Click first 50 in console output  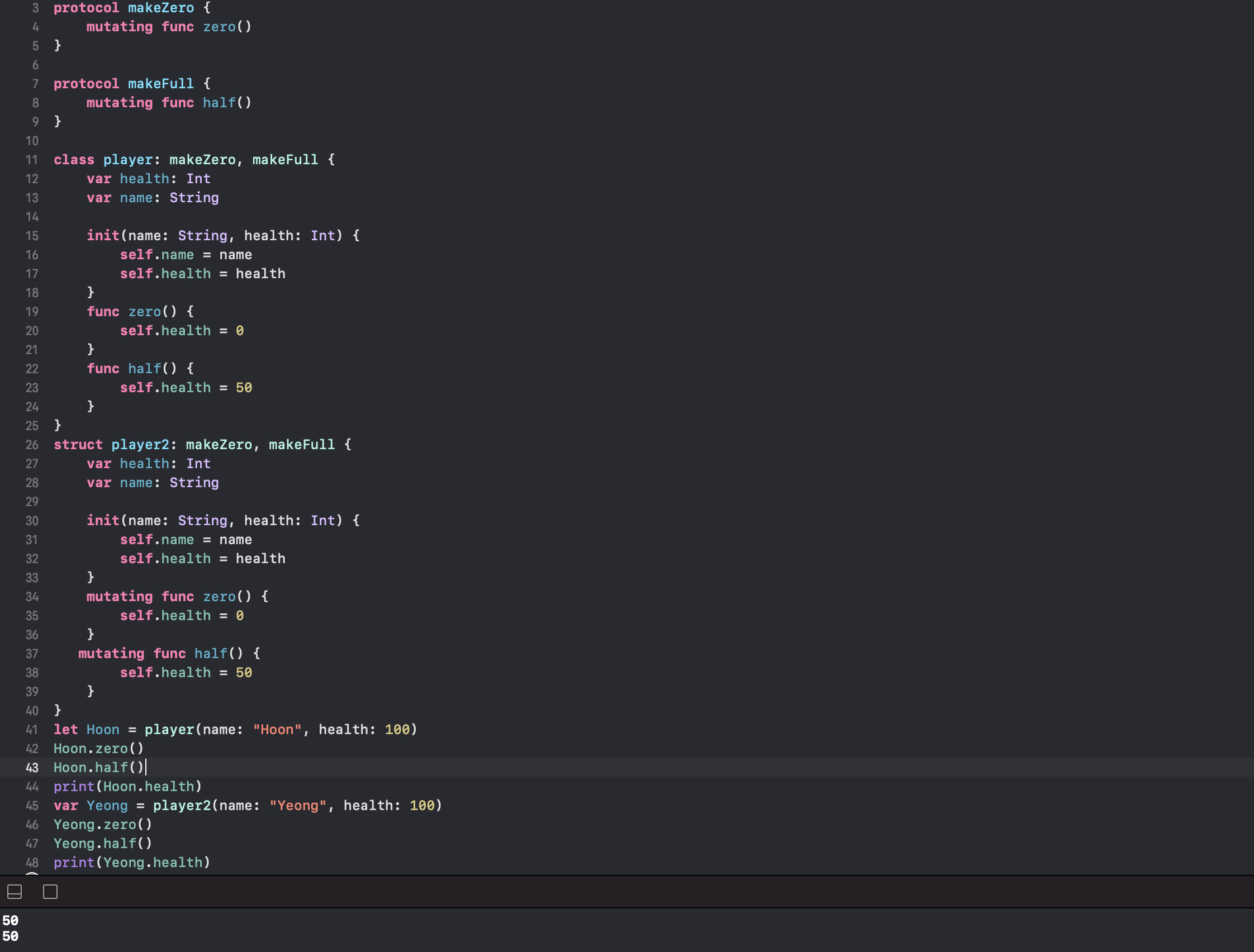[x=10, y=920]
